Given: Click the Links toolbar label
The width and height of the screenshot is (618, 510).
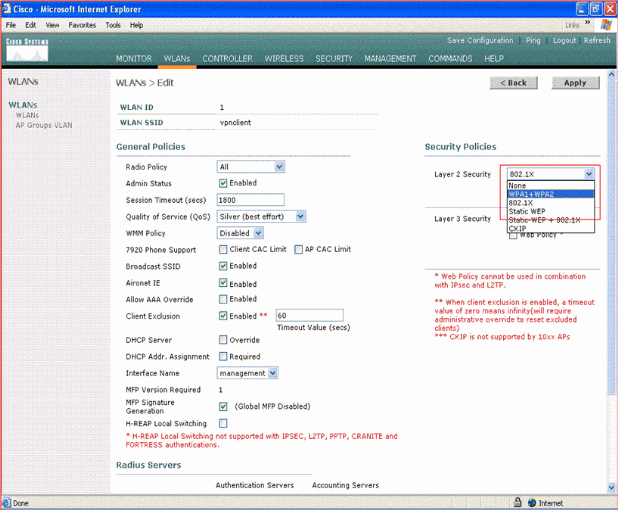Looking at the screenshot, I should (x=572, y=25).
